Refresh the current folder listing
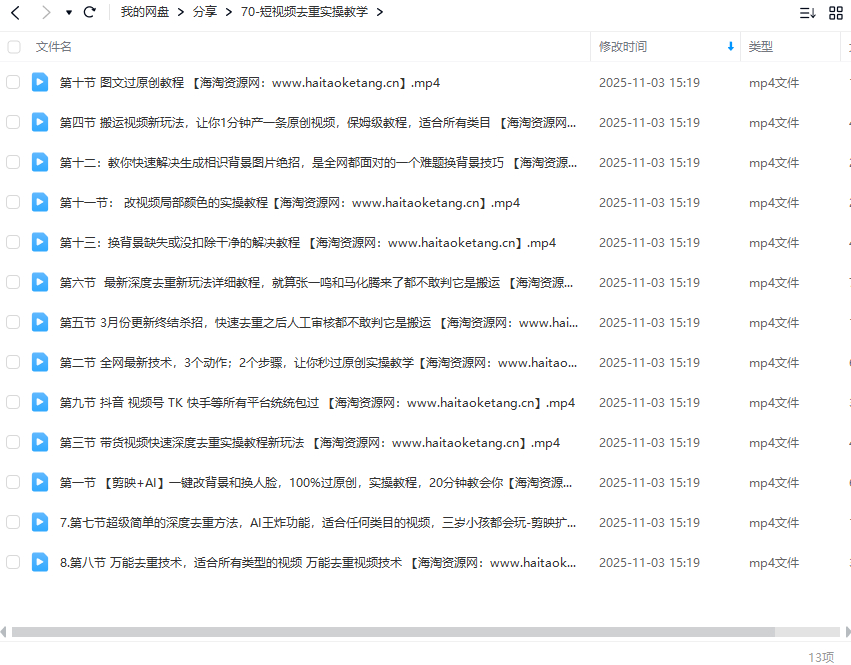 coord(90,12)
